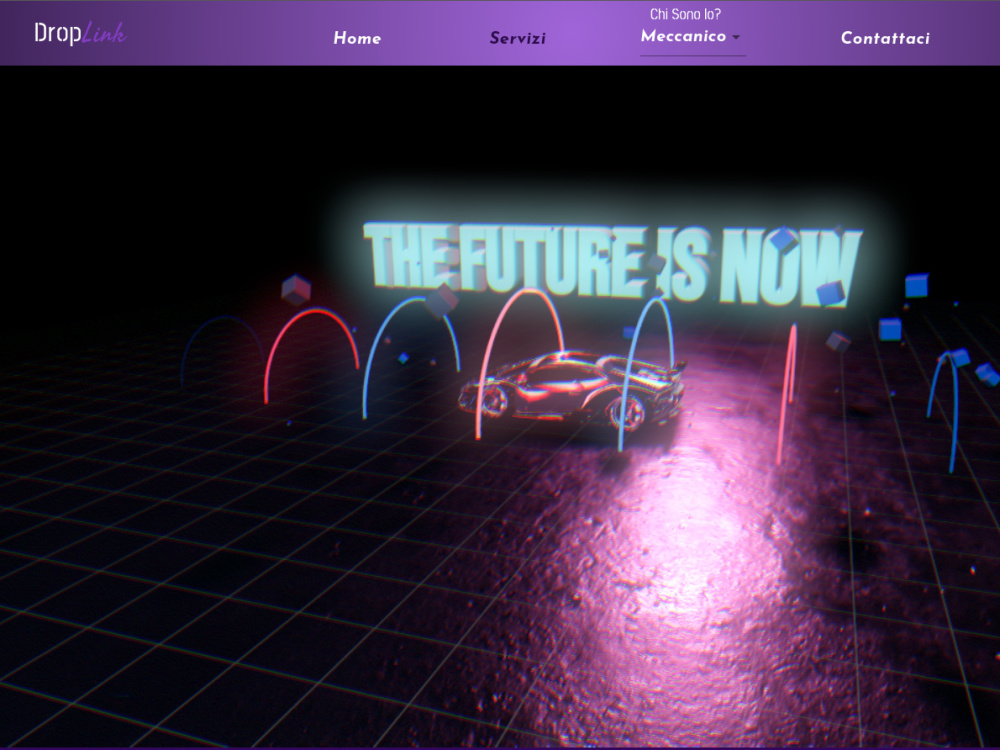Open the Contattaci link
1000x750 pixels.
click(x=885, y=38)
